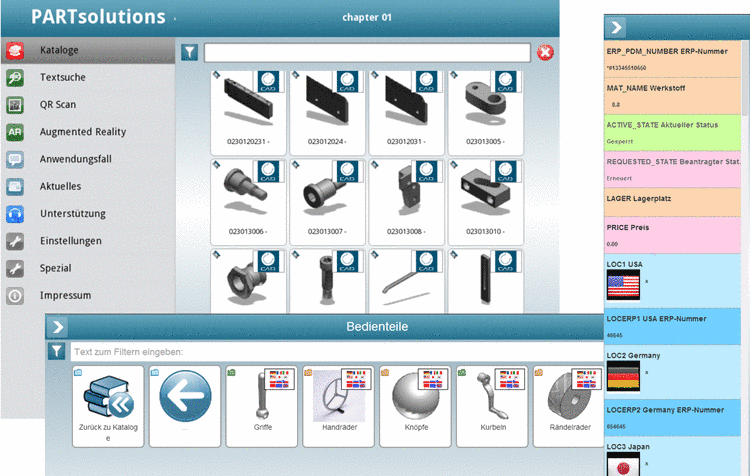Click the Unterstützung headset icon
The width and height of the screenshot is (750, 476).
click(x=15, y=214)
